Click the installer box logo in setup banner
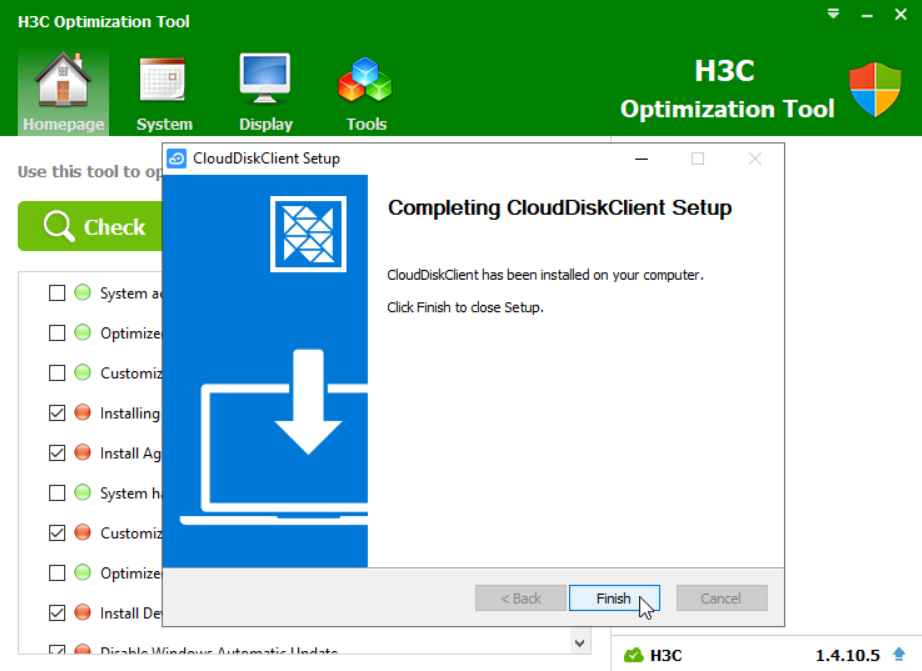Viewport: 922px width, 671px height. pyautogui.click(x=308, y=234)
